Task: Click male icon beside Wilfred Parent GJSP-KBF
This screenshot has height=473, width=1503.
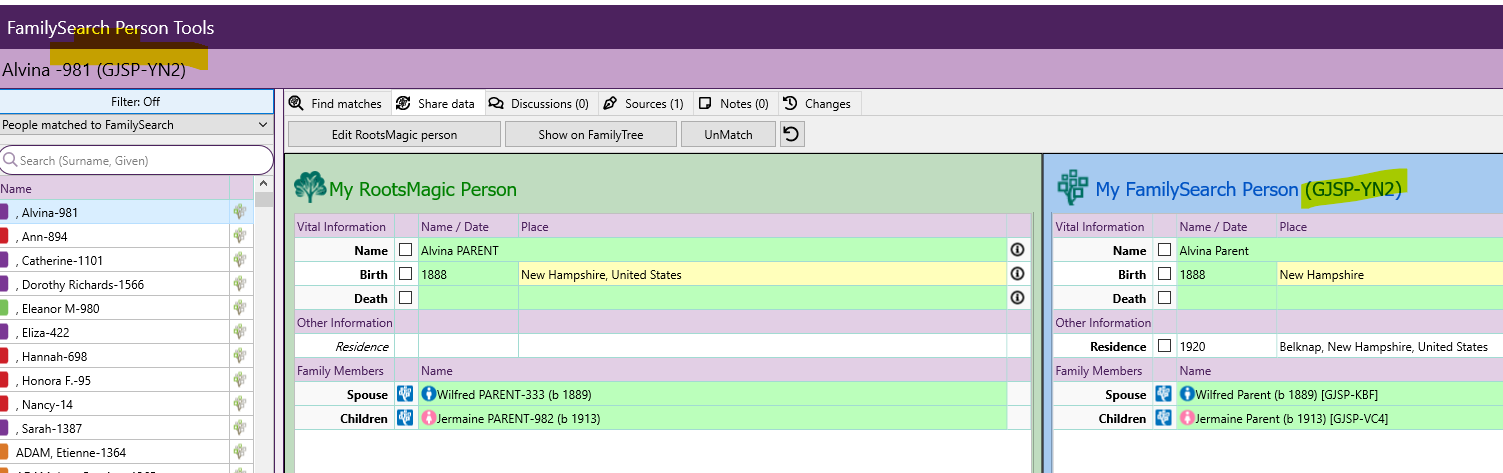Action: pos(1188,394)
